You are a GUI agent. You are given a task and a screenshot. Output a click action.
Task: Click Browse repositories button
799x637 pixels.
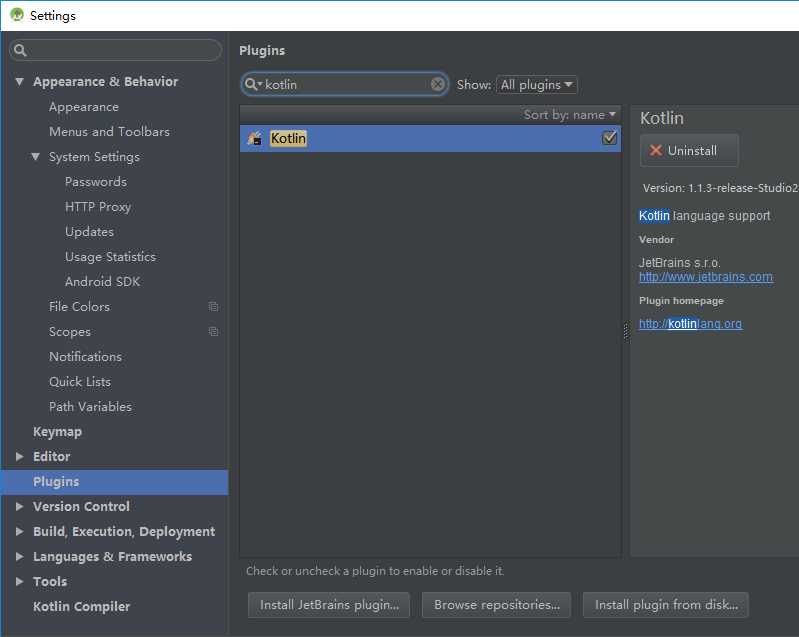496,605
